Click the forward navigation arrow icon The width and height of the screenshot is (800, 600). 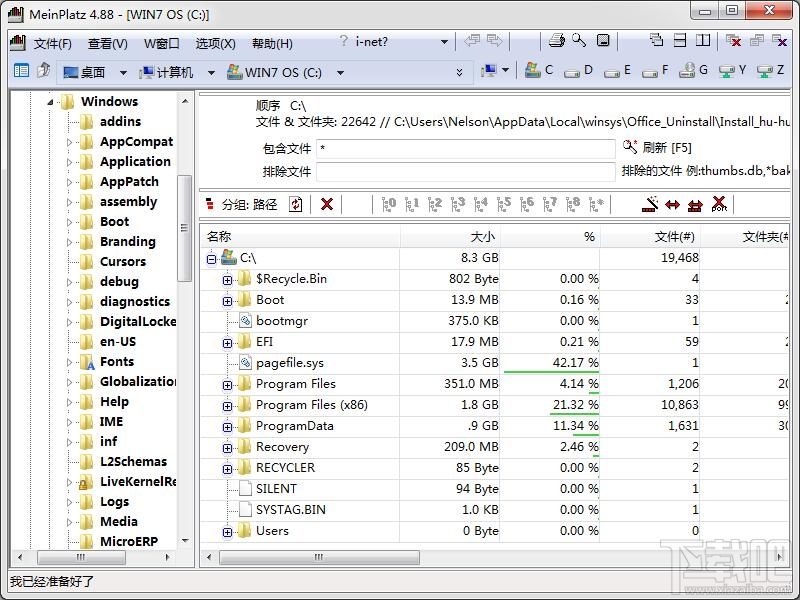(494, 40)
